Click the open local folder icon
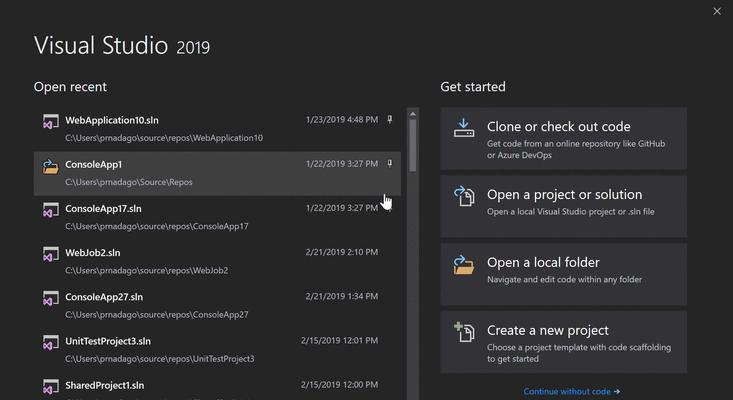 464,264
